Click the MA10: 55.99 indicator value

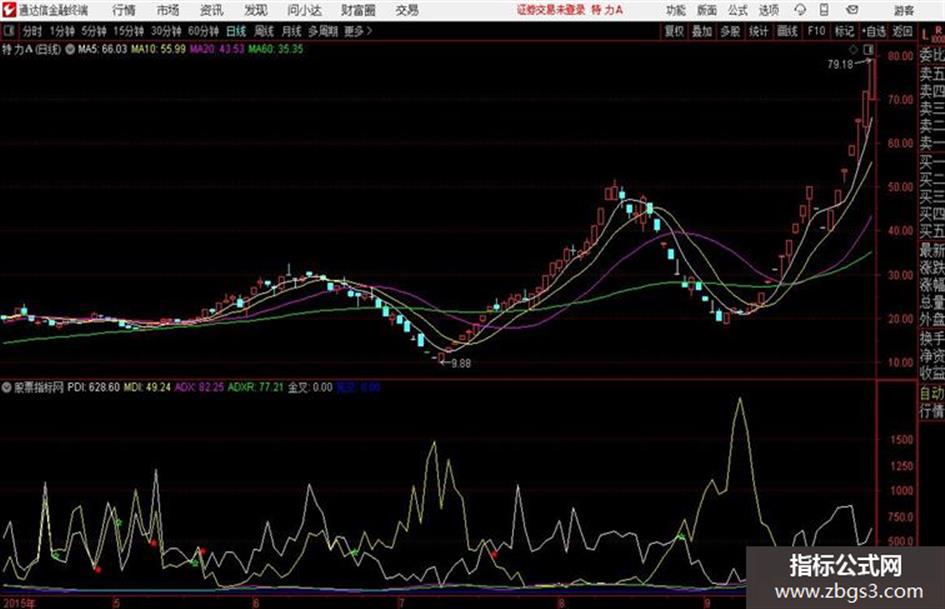[x=159, y=49]
